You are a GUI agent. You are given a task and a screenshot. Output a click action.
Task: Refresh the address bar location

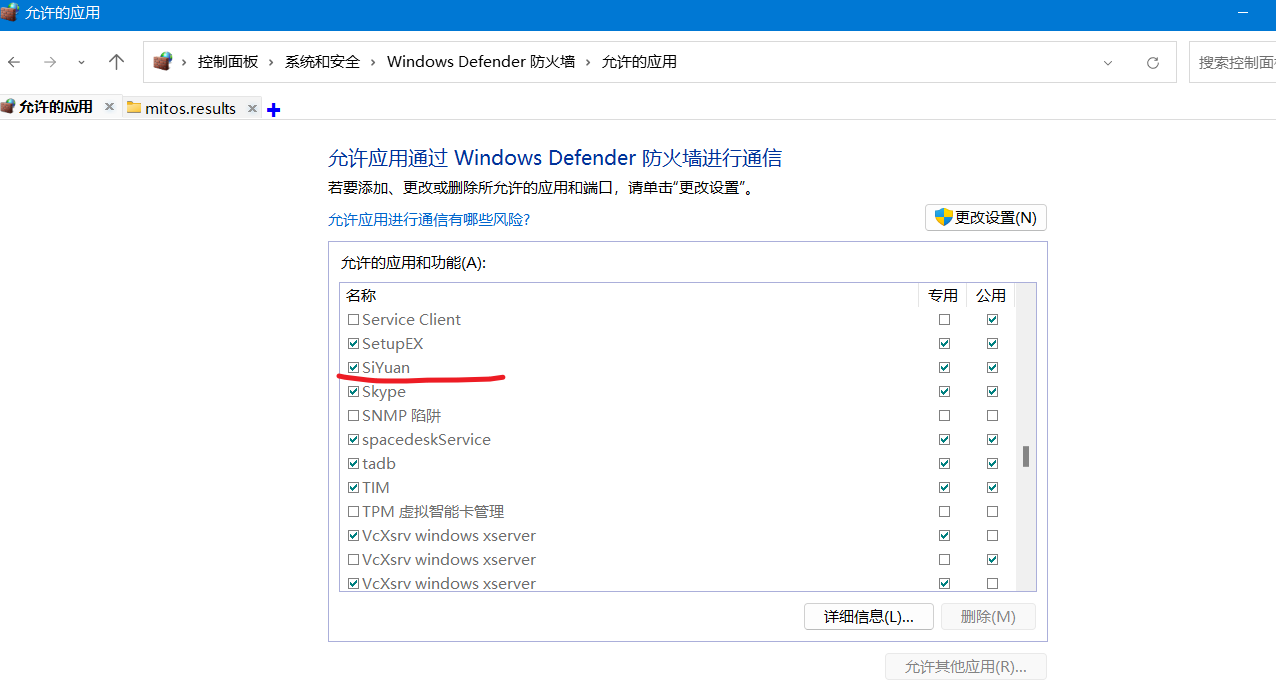1153,62
